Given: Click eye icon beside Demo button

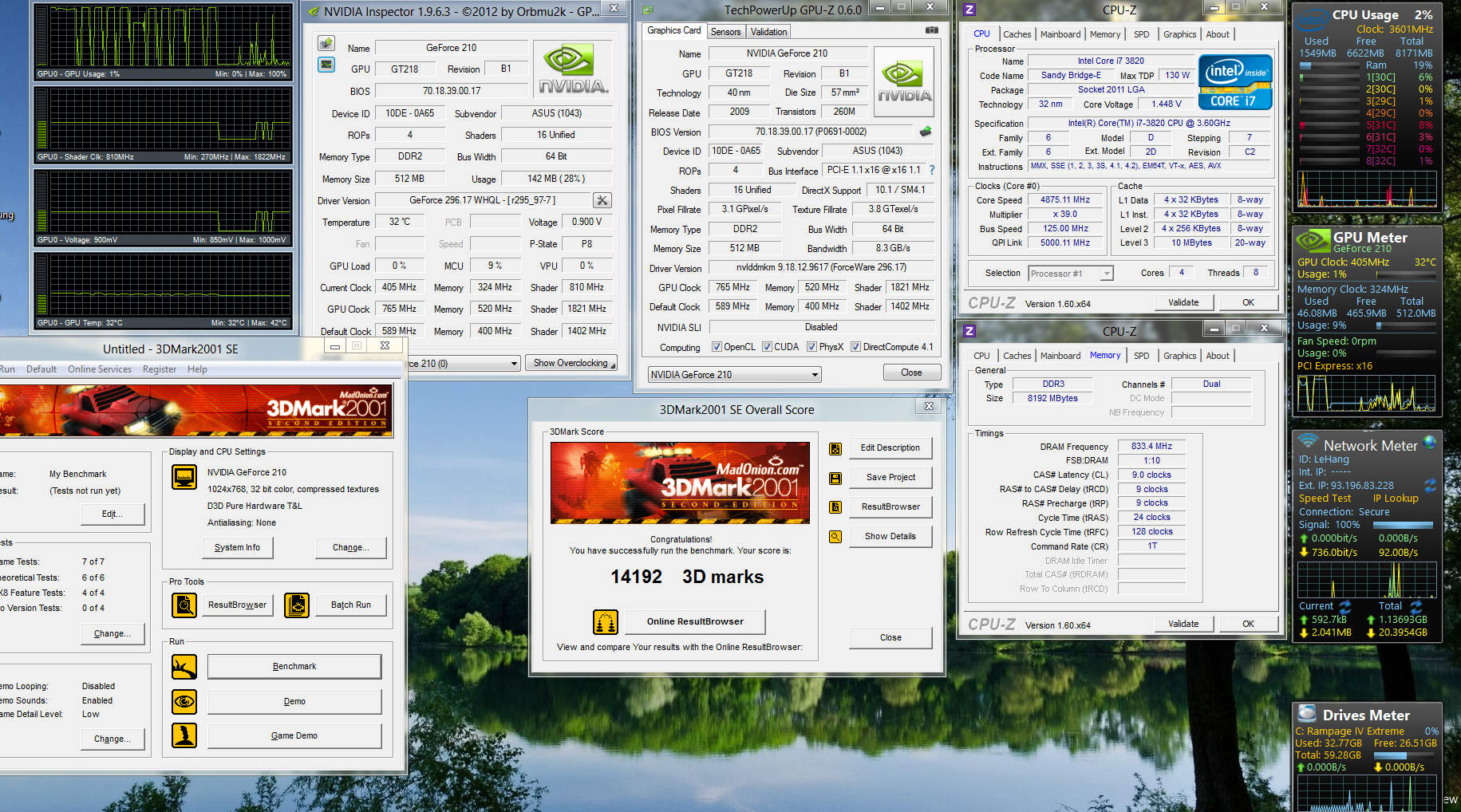Looking at the screenshot, I should click(184, 702).
